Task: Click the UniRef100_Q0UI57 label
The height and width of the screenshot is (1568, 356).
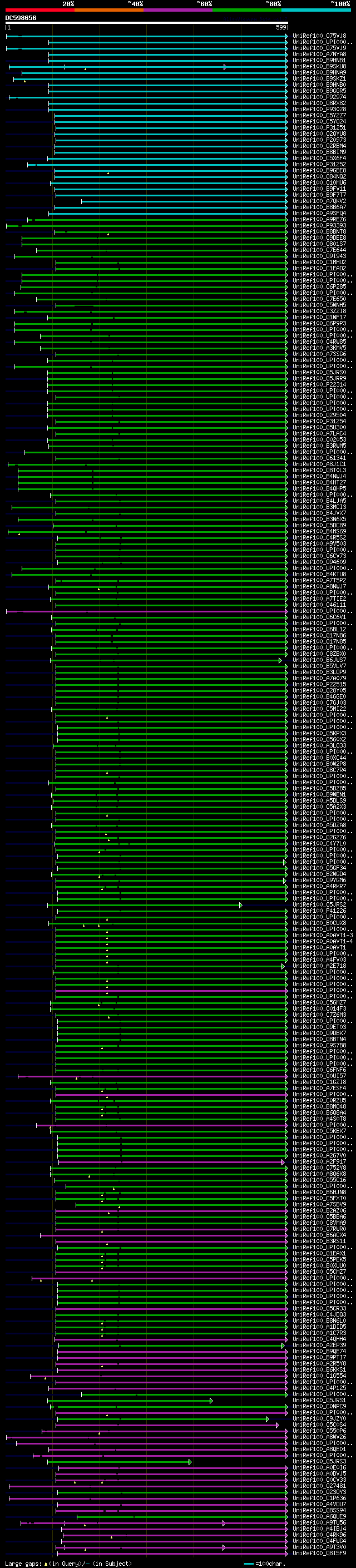Action: [x=319, y=1076]
